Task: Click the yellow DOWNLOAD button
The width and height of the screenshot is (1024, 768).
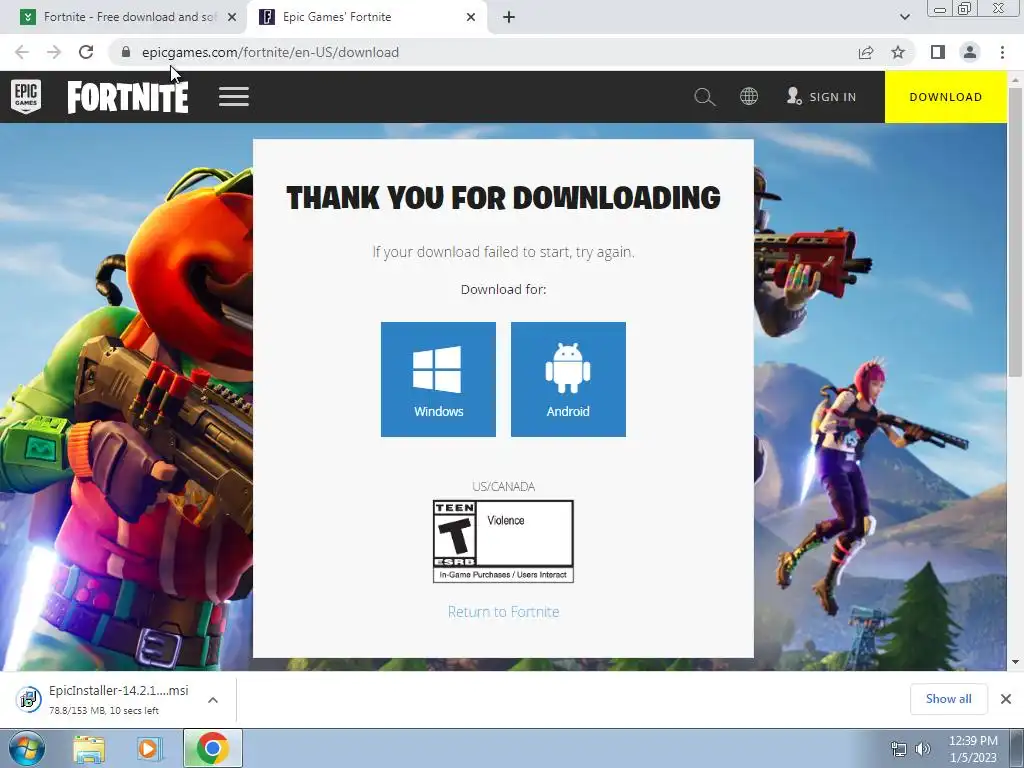Action: [946, 97]
